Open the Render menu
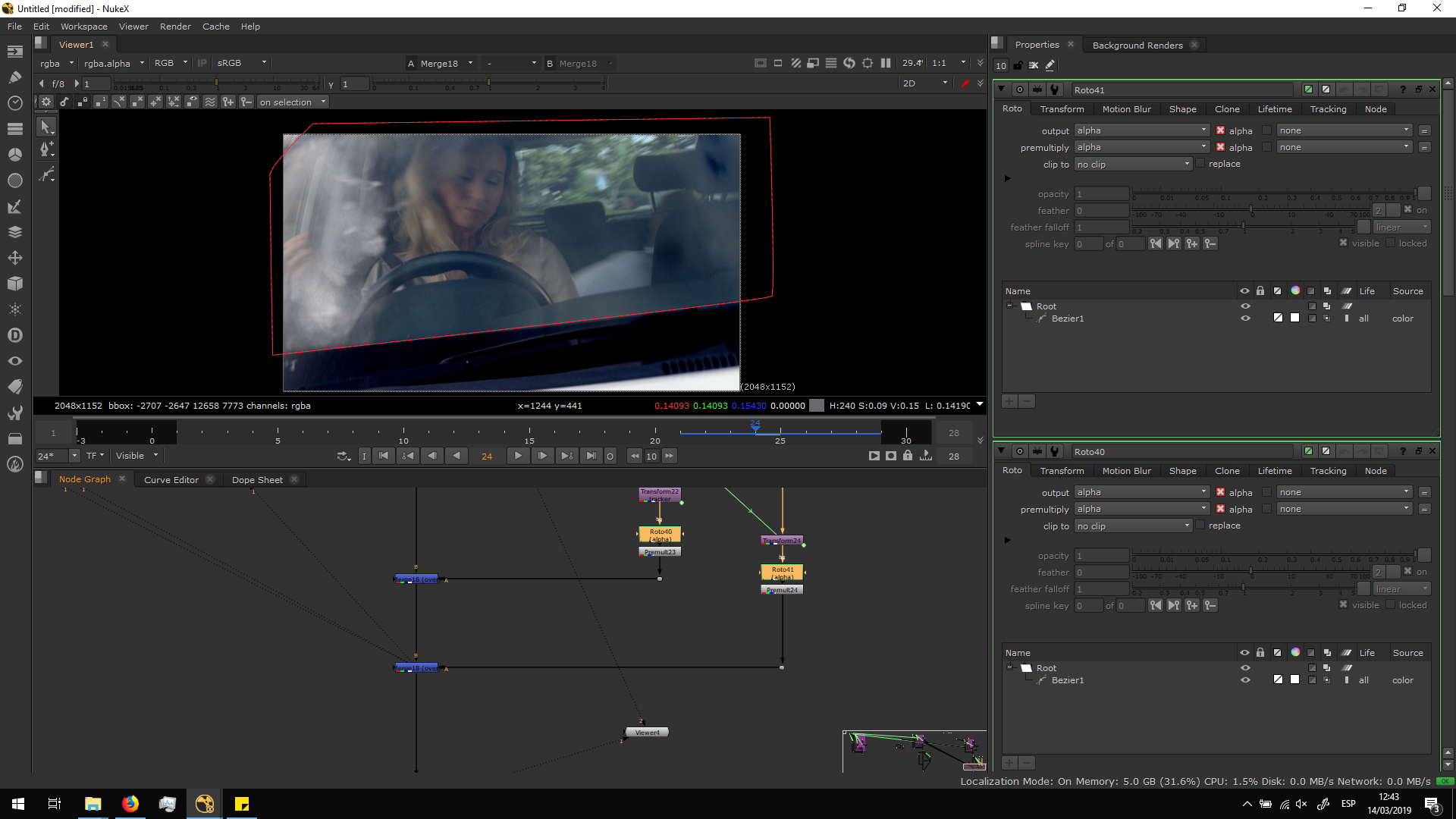1456x819 pixels. coord(175,27)
